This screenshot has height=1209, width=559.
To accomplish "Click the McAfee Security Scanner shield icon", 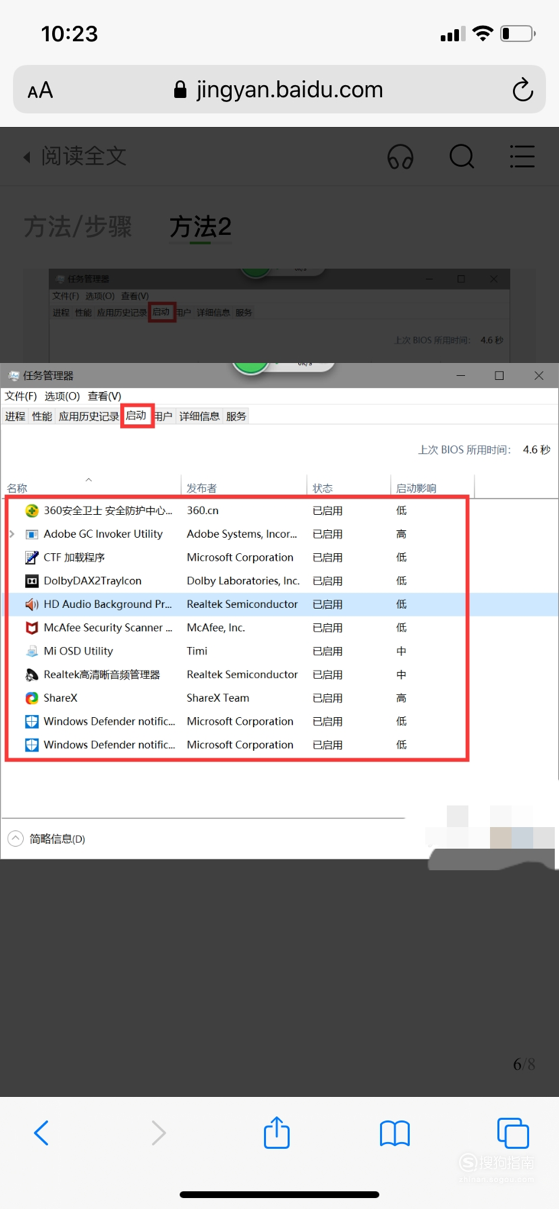I will (x=32, y=628).
